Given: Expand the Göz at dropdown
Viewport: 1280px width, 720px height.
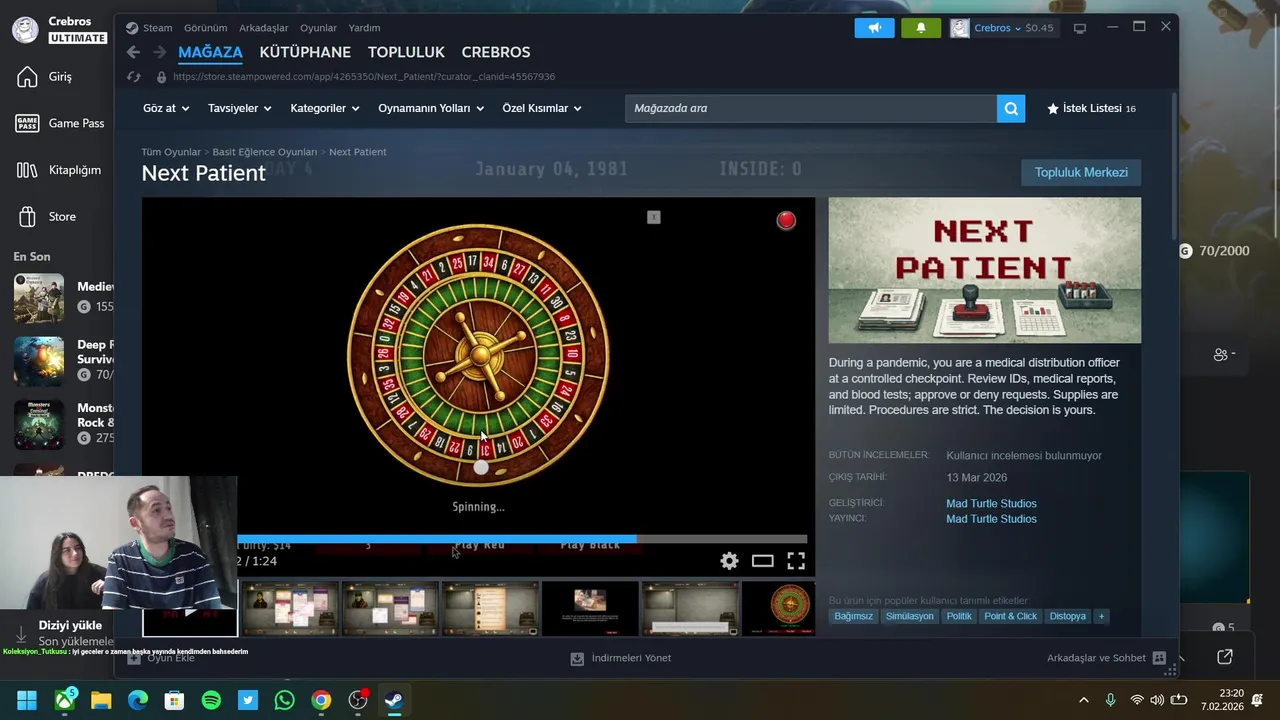Looking at the screenshot, I should (165, 108).
